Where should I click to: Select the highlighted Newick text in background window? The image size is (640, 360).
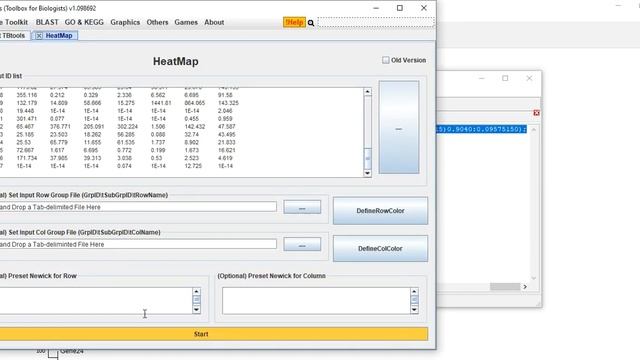(482, 129)
